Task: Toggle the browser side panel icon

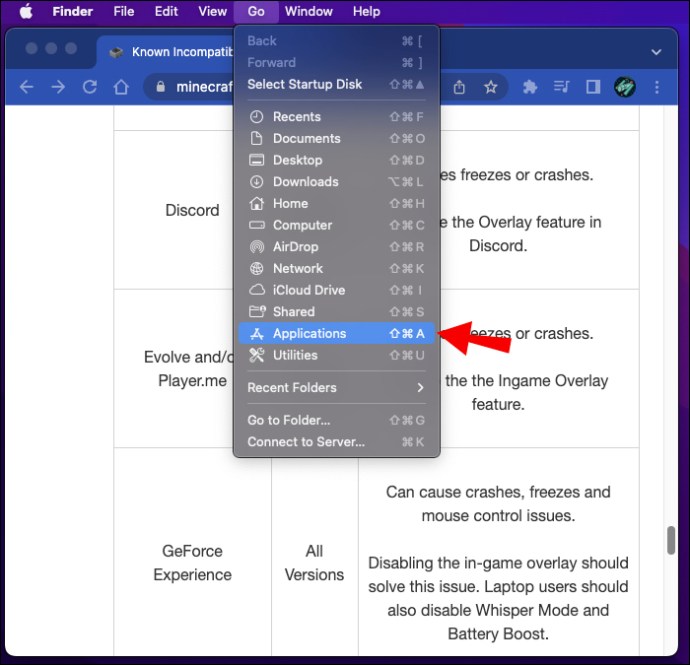Action: (593, 87)
